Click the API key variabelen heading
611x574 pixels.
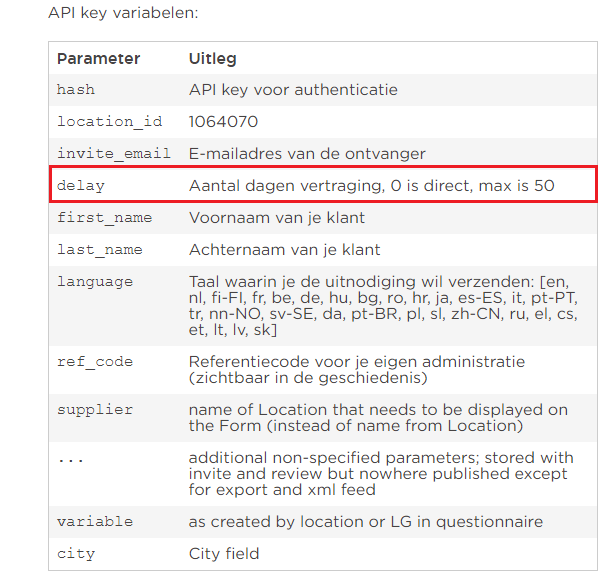click(123, 13)
